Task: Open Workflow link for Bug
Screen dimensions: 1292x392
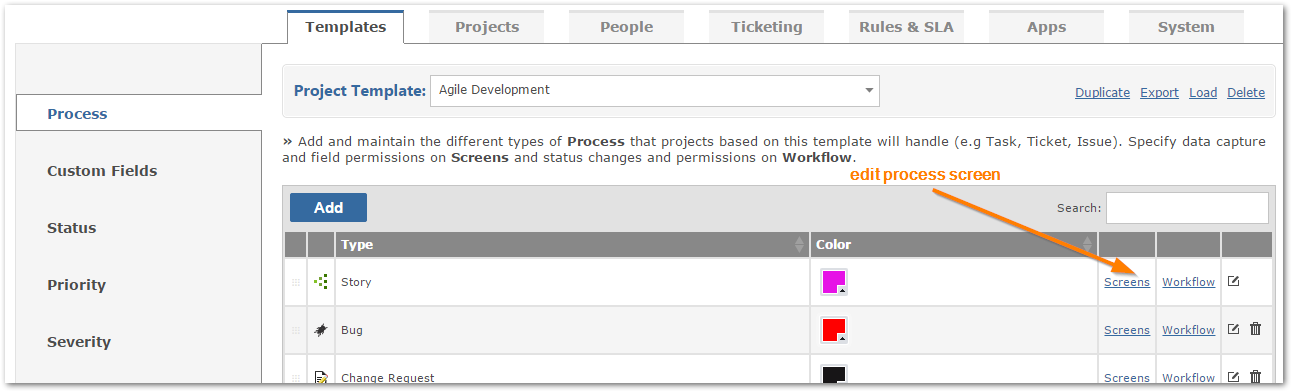Action: [1189, 330]
